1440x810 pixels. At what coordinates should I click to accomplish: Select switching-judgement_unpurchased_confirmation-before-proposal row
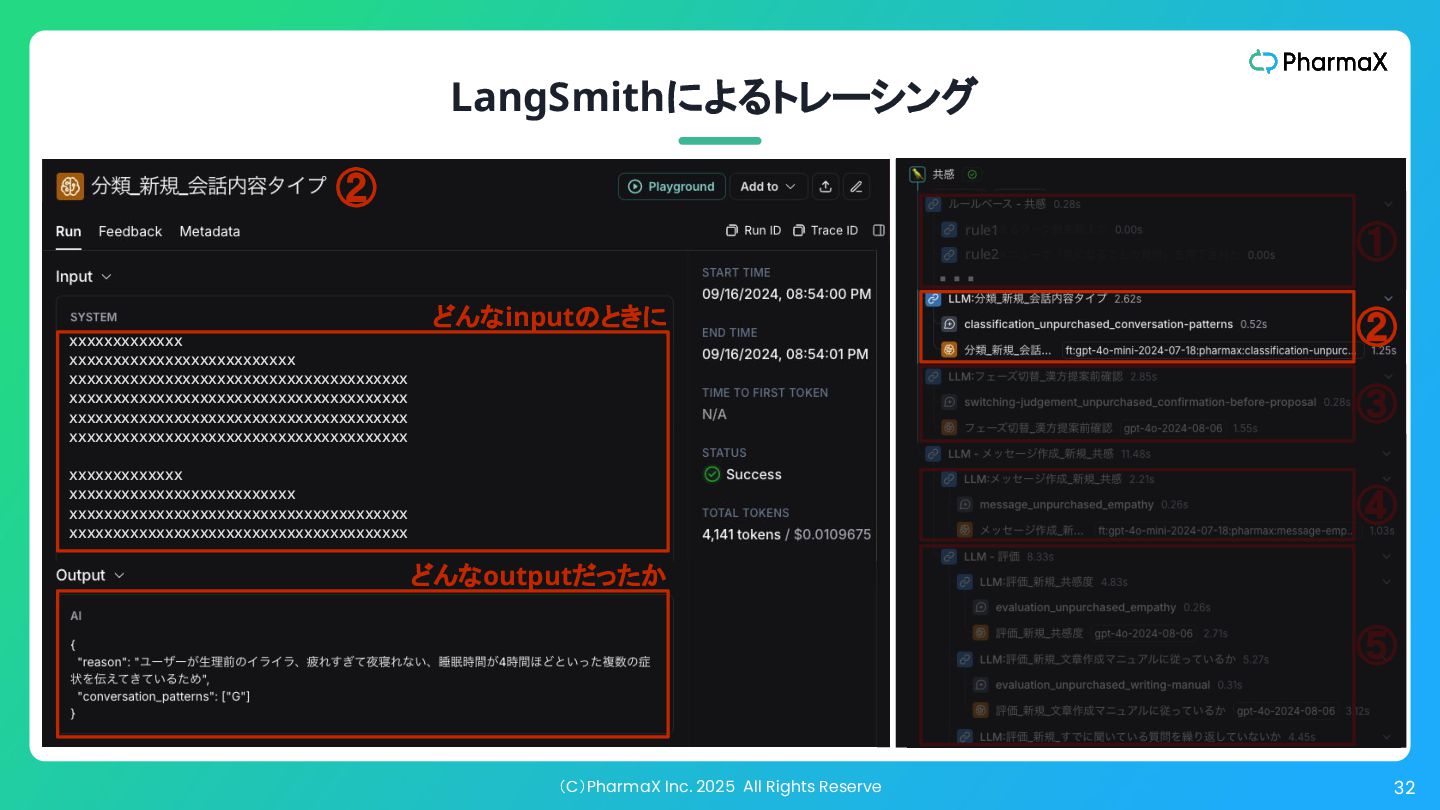click(1148, 402)
